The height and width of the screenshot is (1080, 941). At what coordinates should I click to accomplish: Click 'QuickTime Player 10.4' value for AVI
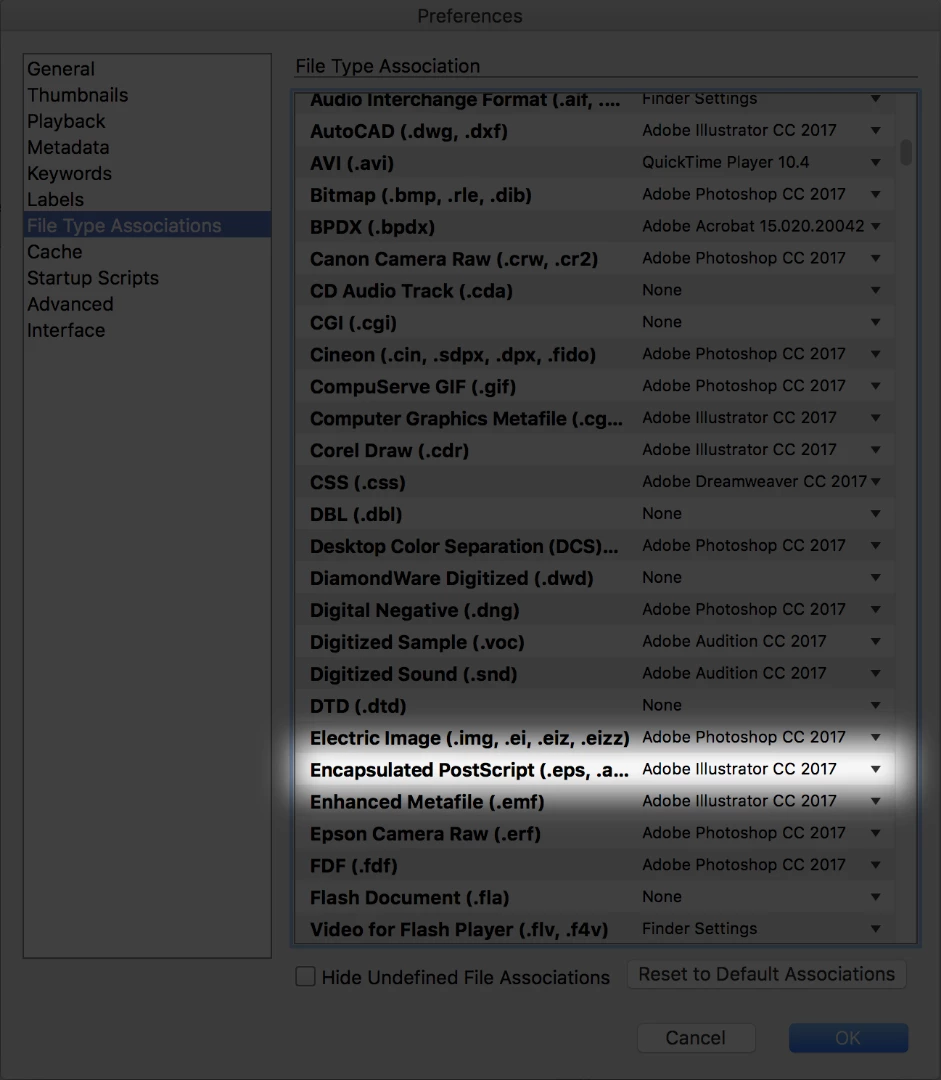pos(725,163)
